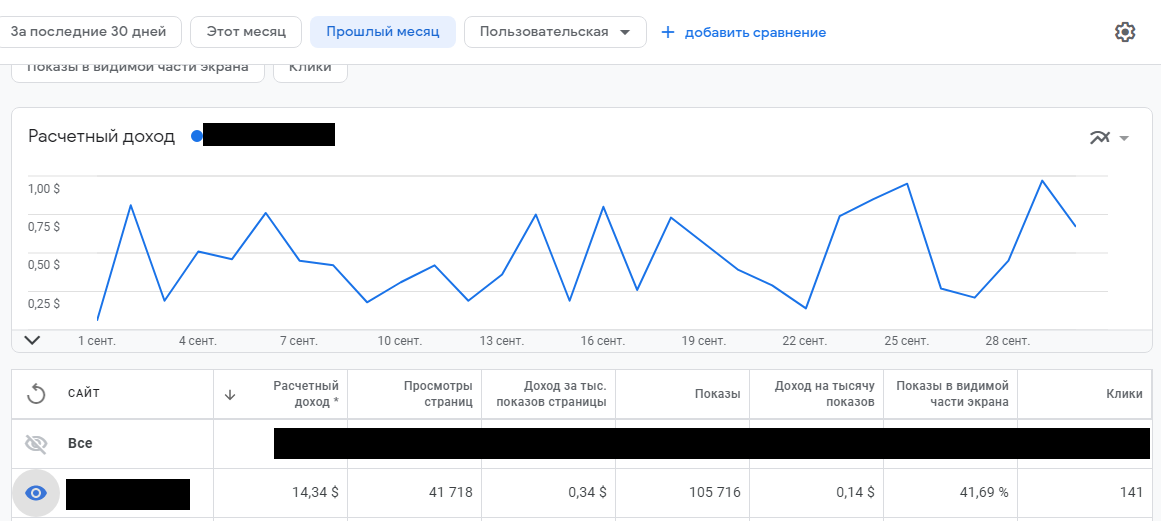
Task: Select the Этот месяц tab
Action: (x=246, y=32)
